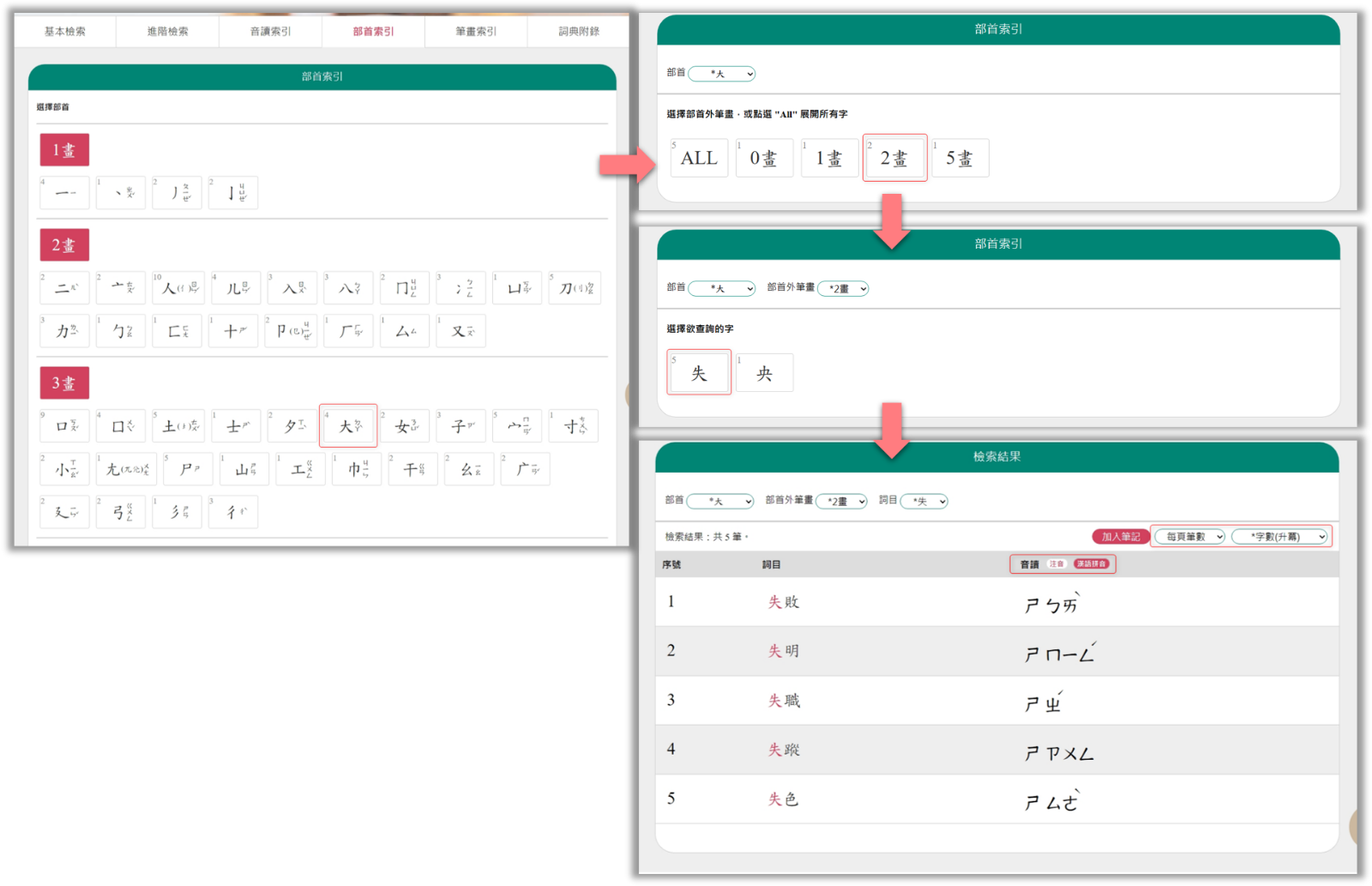
Task: Pick the radical 丶 tile
Action: coord(121,193)
